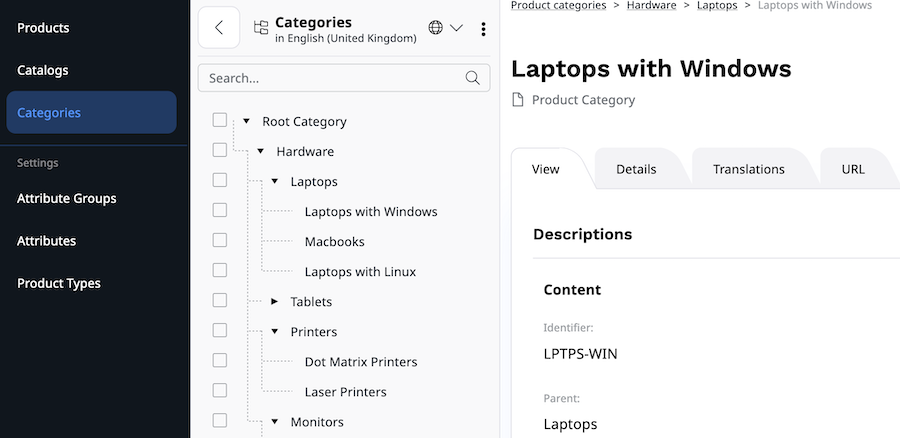Focus the category search field
This screenshot has width=900, height=438.
pyautogui.click(x=330, y=78)
